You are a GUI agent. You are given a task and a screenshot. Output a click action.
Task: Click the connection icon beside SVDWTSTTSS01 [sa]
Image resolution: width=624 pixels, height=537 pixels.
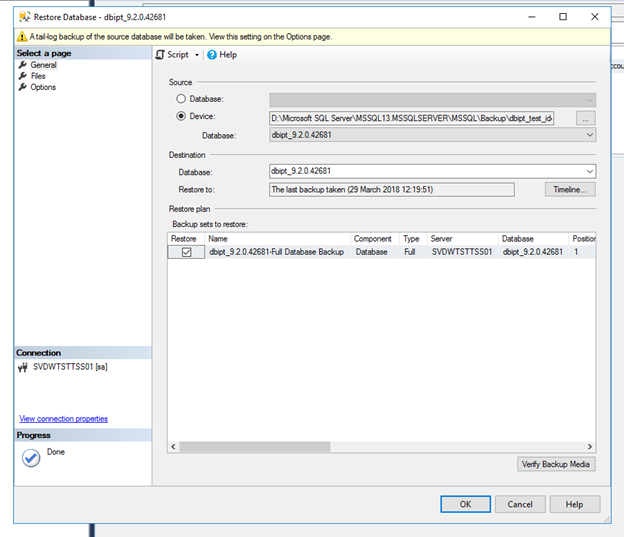pos(23,367)
